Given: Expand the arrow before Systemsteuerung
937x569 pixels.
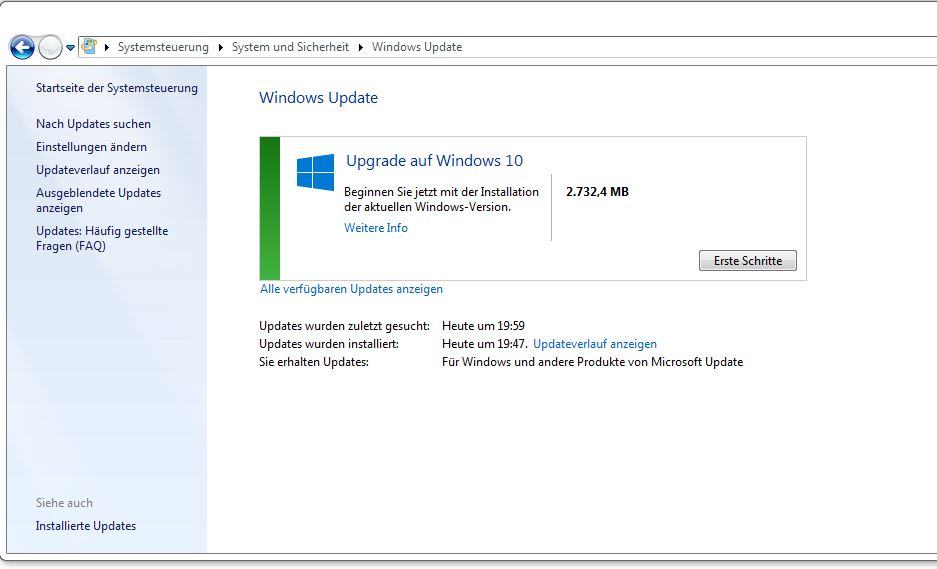Looking at the screenshot, I should (107, 47).
